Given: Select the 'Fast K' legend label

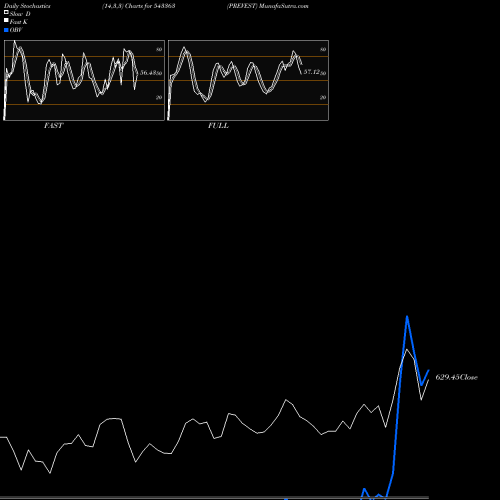Looking at the screenshot, I should tap(19, 22).
